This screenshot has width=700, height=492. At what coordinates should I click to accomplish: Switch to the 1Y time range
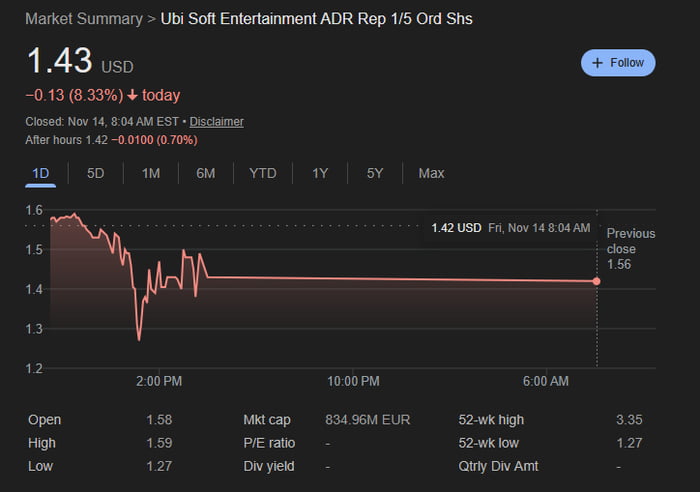click(320, 173)
